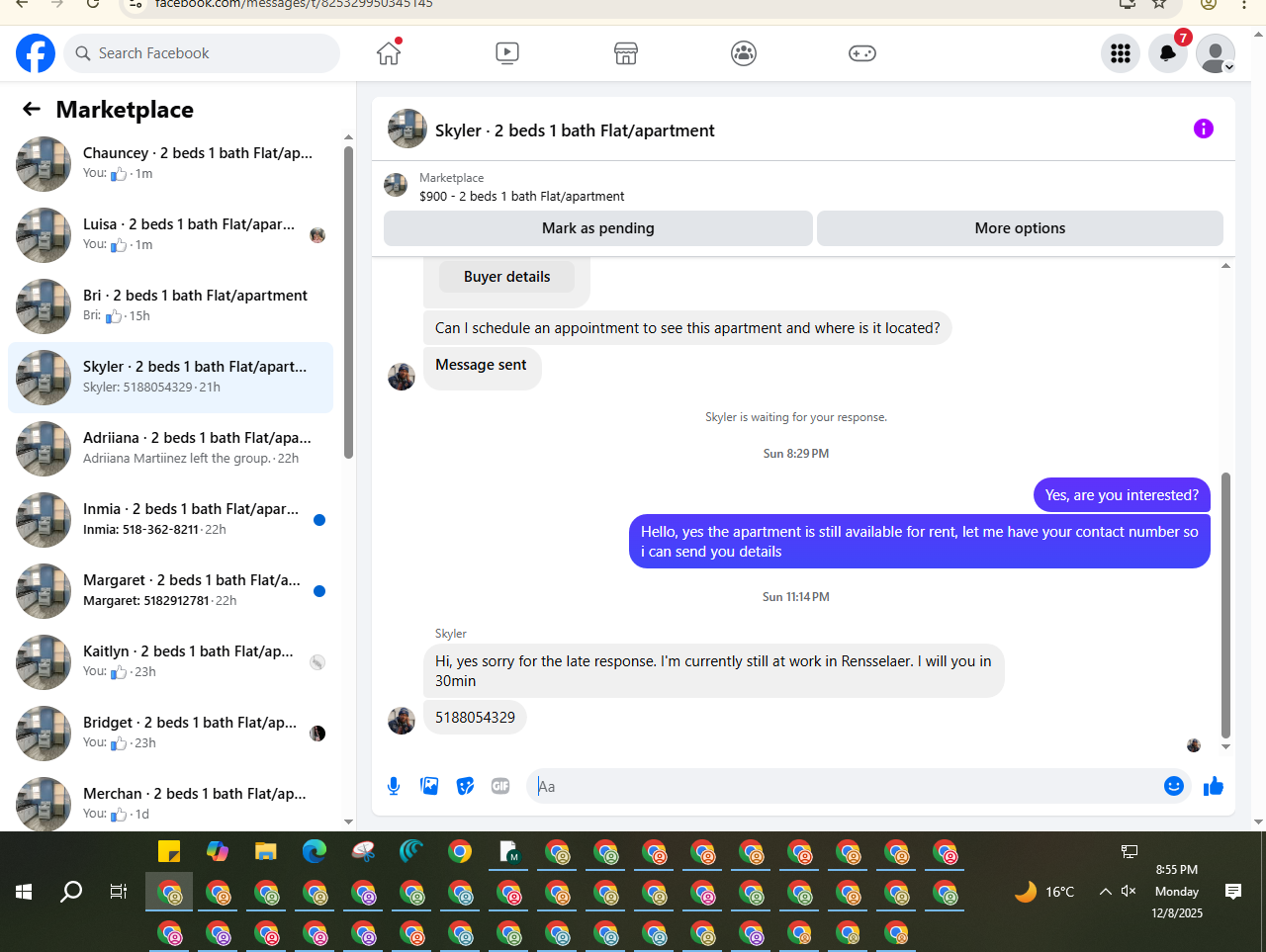This screenshot has height=952, width=1266.
Task: Open Task View on the taskbar
Action: click(x=119, y=892)
